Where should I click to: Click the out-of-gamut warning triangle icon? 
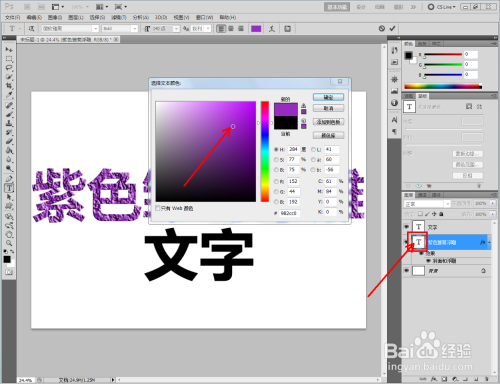(x=304, y=105)
